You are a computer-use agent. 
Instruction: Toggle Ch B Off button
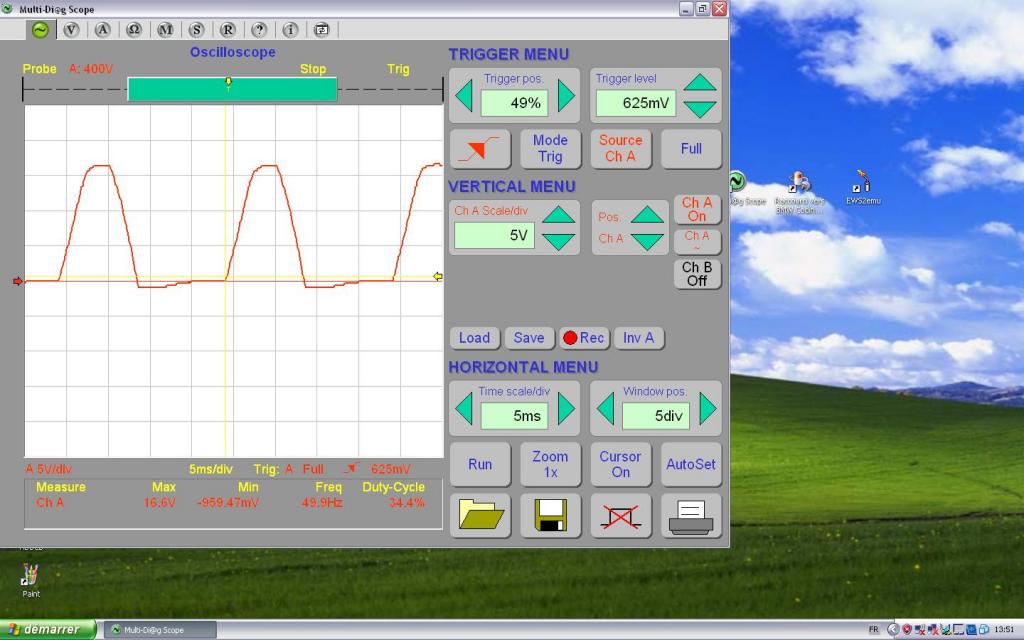coord(697,274)
